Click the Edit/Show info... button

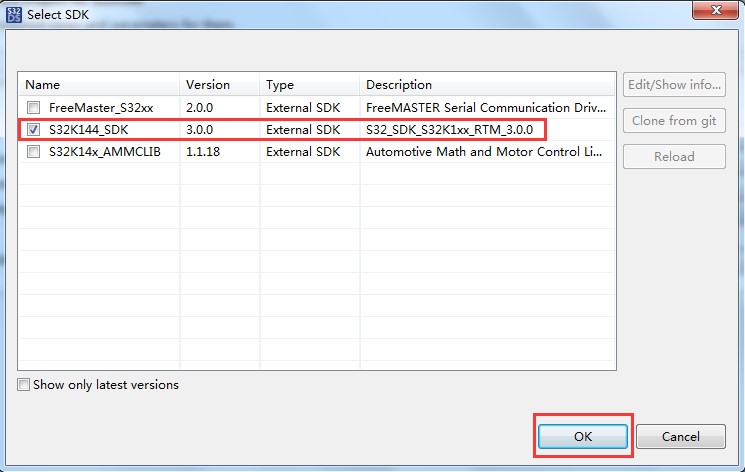coord(674,85)
